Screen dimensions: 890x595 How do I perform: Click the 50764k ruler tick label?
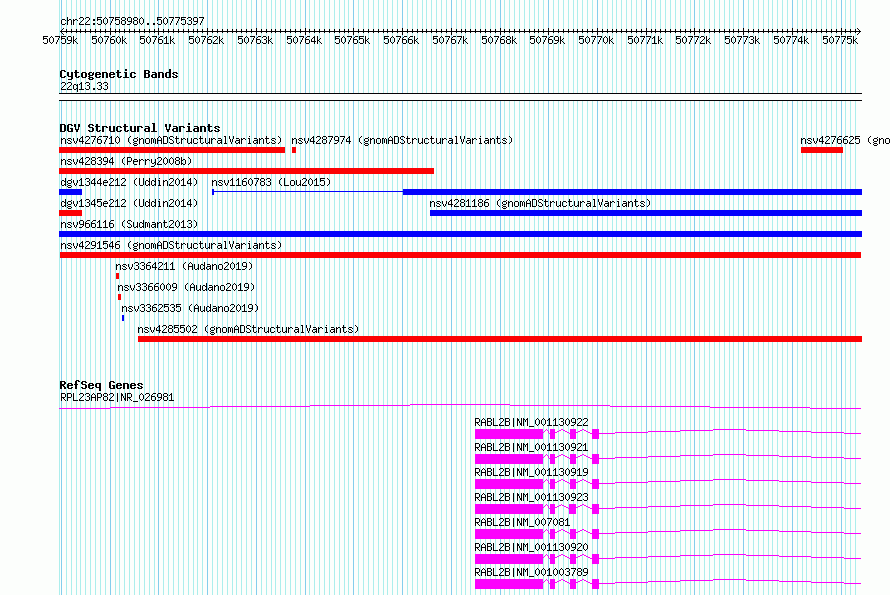point(304,40)
